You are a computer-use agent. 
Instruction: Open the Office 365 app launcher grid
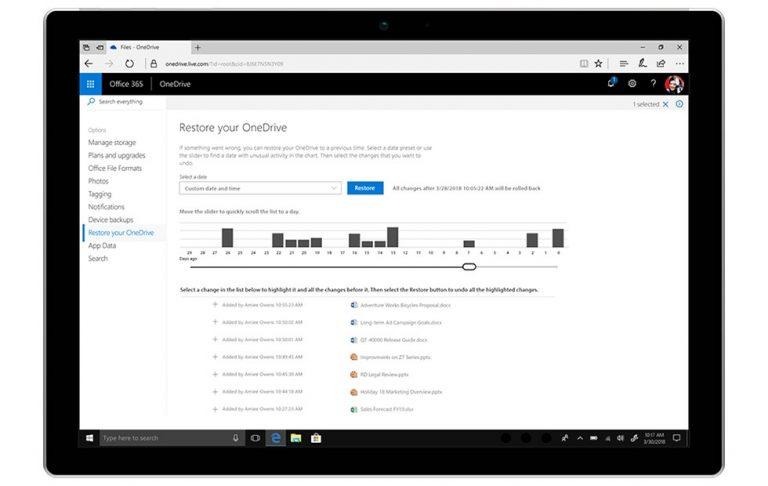click(x=90, y=84)
